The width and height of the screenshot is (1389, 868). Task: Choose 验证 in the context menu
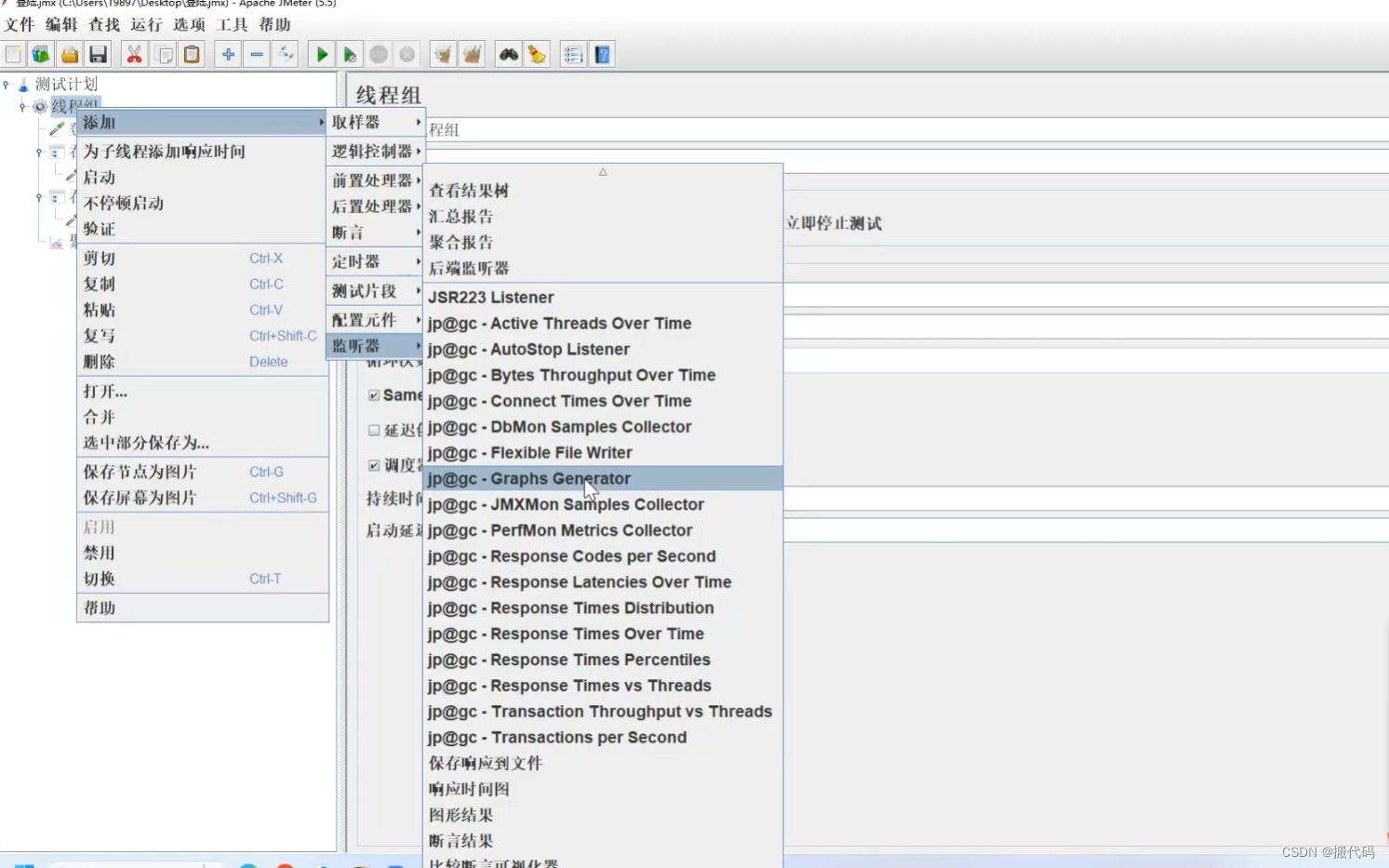pos(203,229)
